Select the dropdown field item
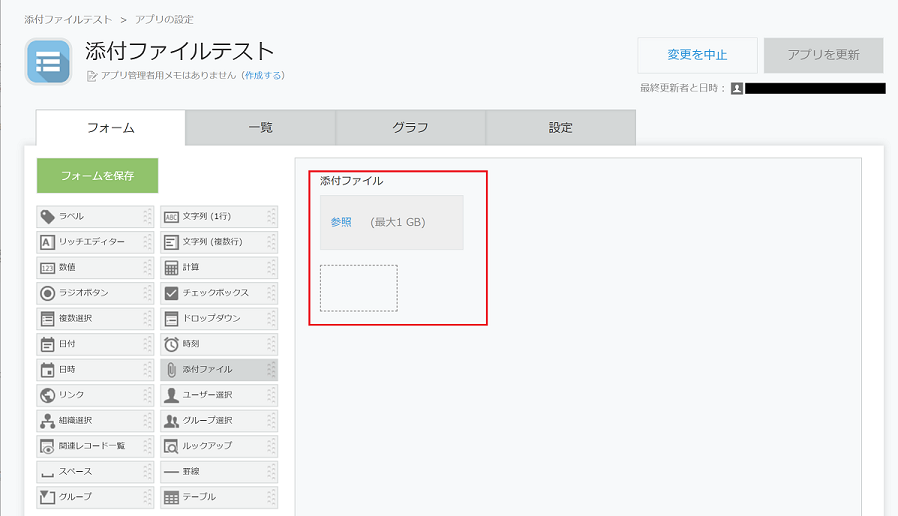Screen dimensions: 898x516 [217, 319]
